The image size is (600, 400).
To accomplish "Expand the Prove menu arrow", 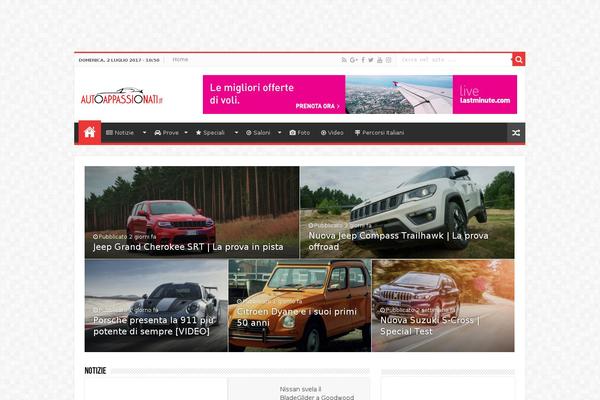I will [186, 133].
